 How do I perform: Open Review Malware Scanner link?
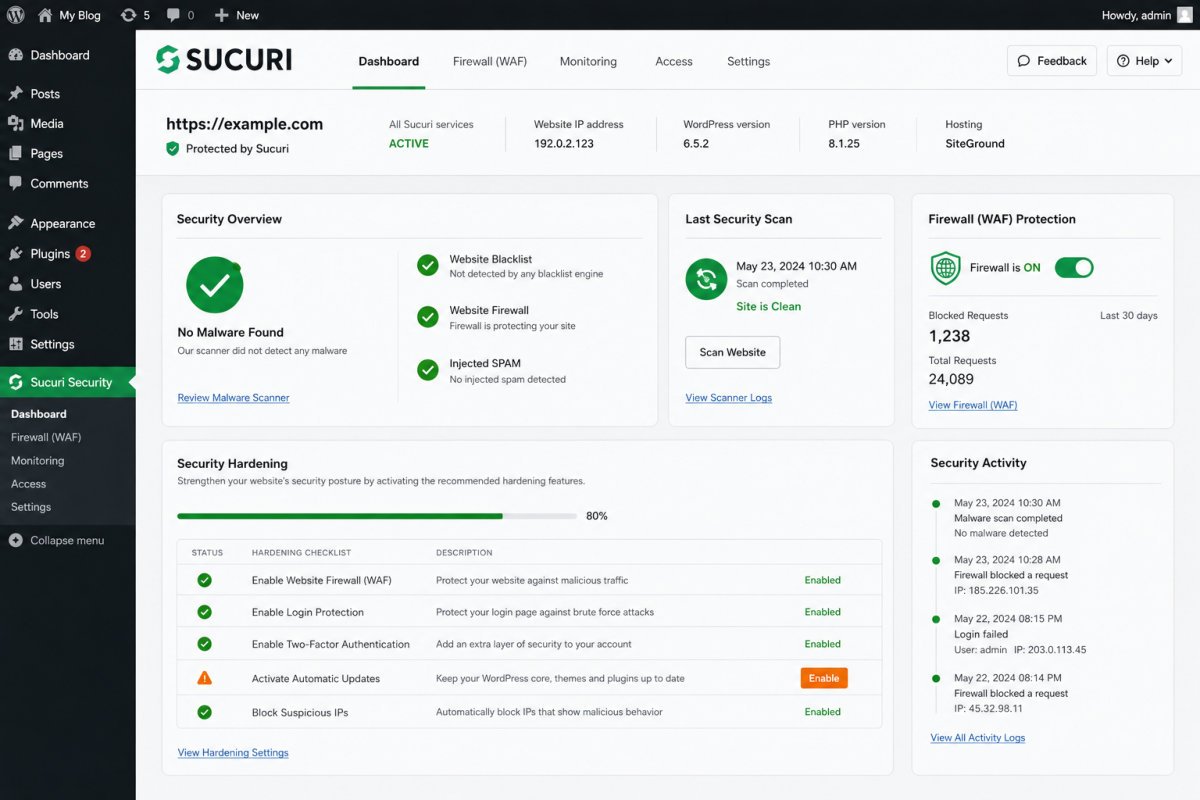[x=233, y=398]
